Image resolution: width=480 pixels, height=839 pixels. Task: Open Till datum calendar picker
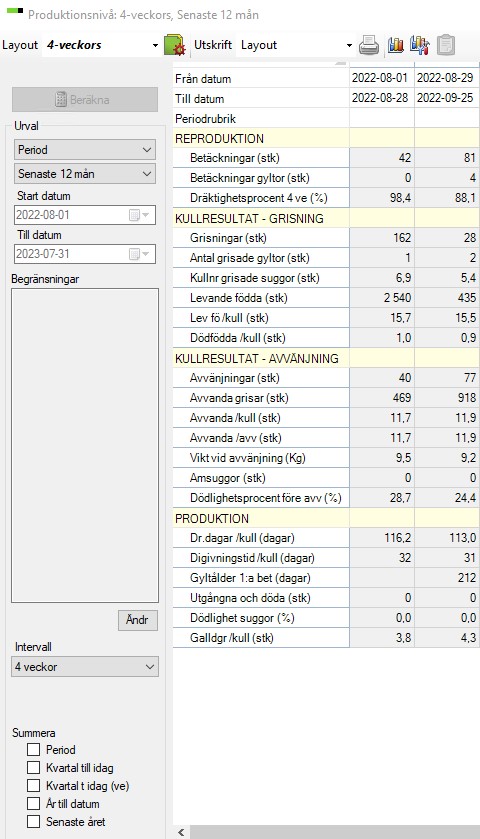click(139, 254)
